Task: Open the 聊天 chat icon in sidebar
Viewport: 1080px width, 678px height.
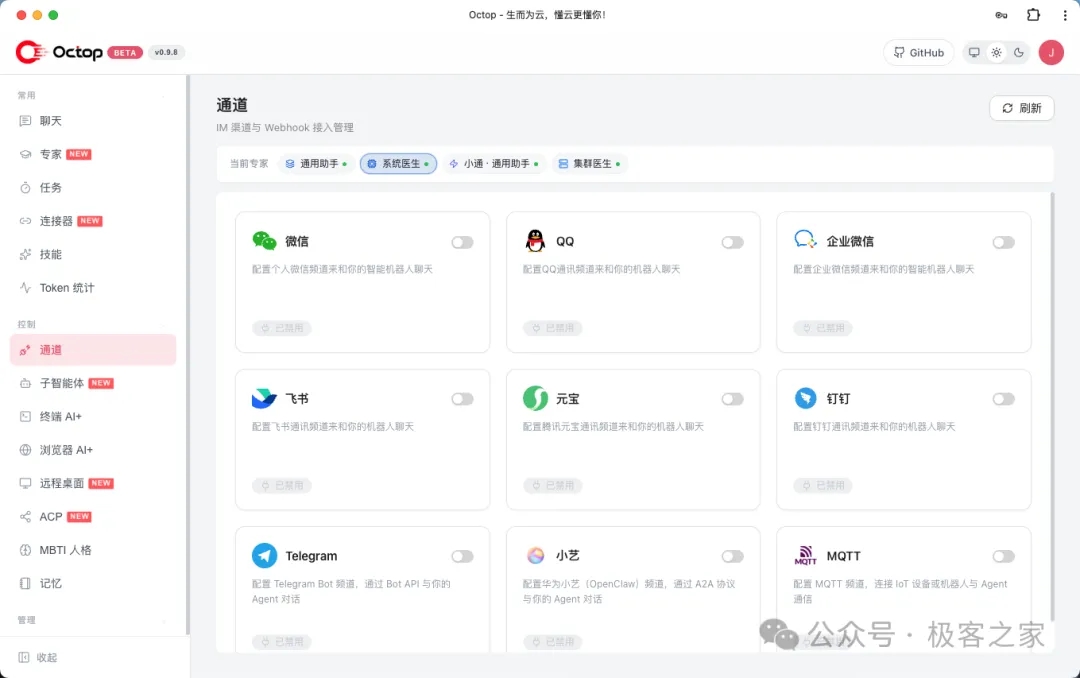Action: pos(25,121)
